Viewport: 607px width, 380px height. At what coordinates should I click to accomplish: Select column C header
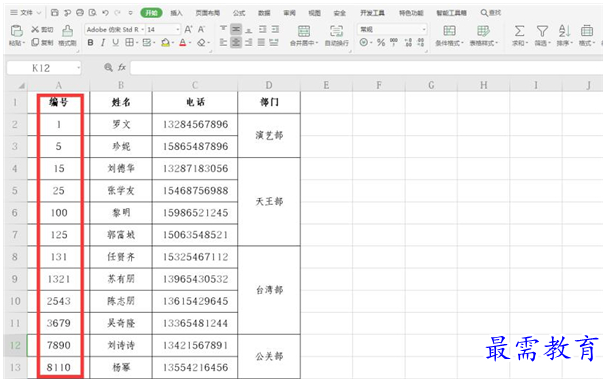click(195, 86)
